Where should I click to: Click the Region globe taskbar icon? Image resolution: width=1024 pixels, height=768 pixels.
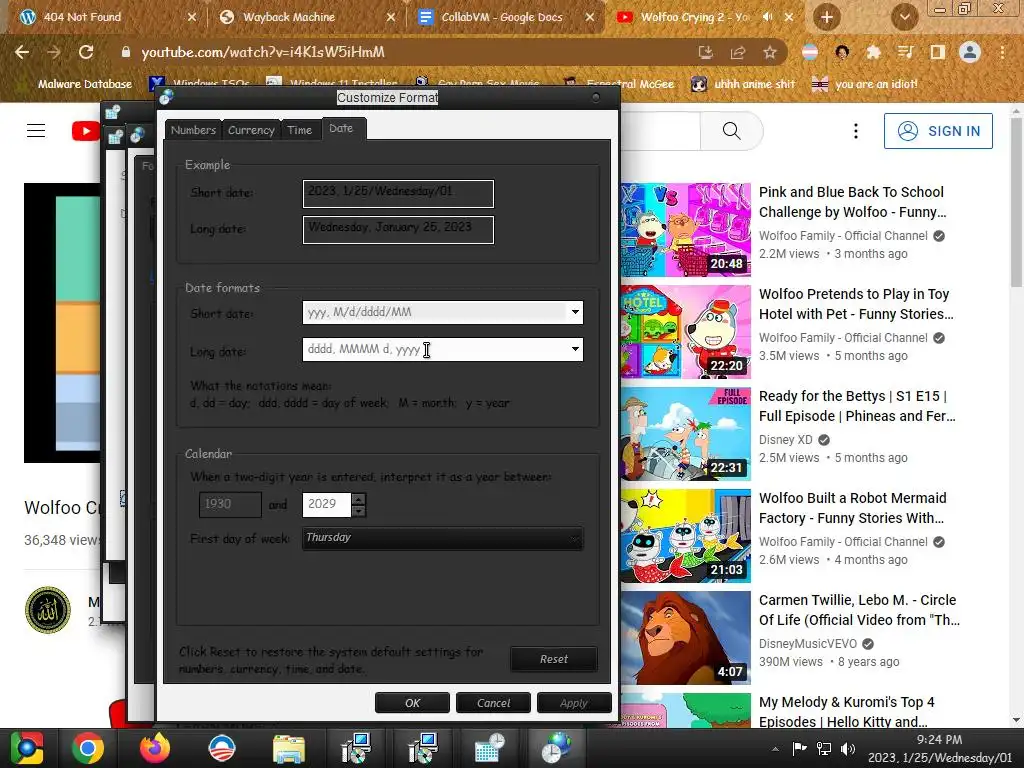coord(556,748)
